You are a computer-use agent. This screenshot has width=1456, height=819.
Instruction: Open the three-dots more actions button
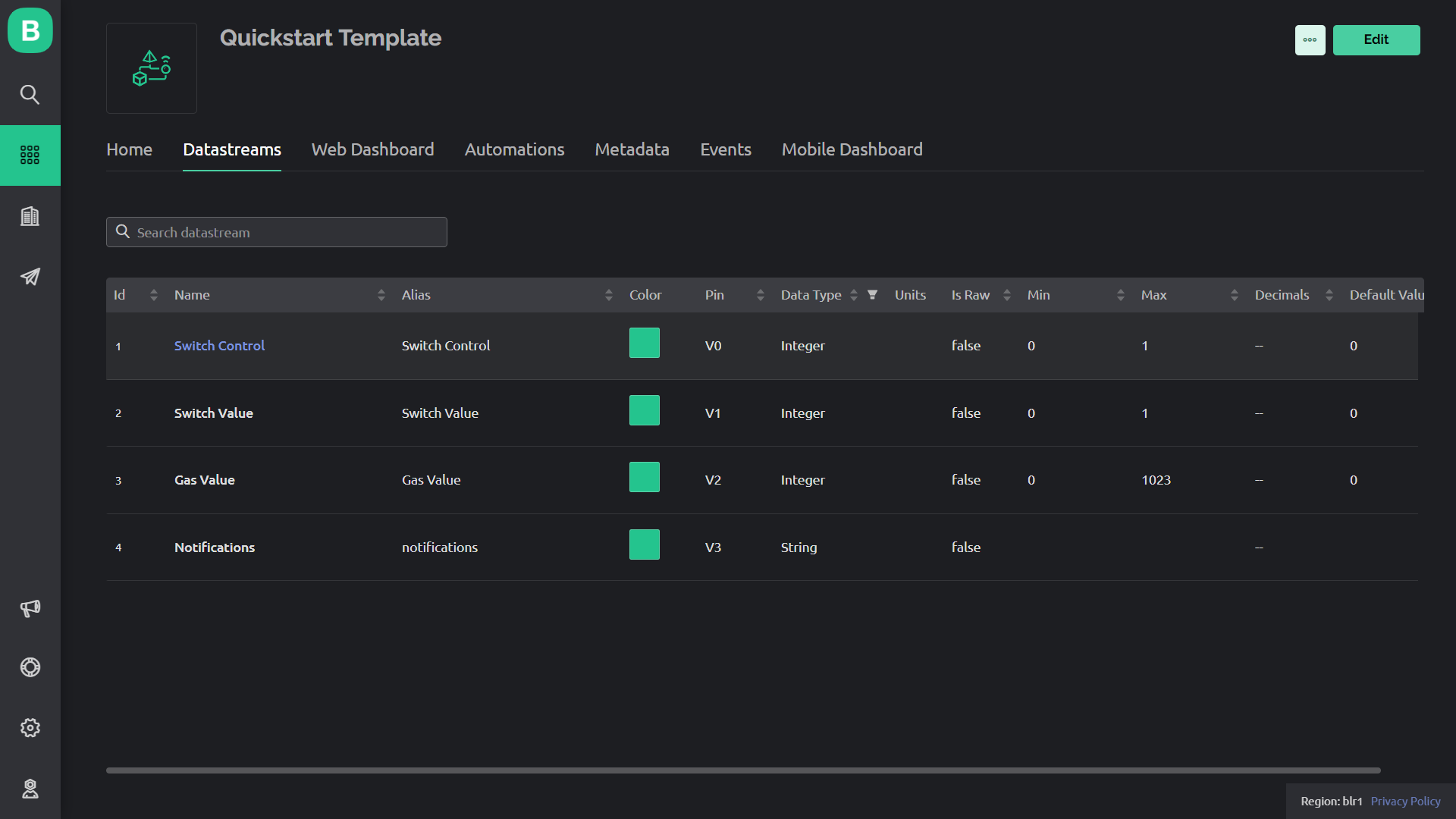tap(1310, 40)
